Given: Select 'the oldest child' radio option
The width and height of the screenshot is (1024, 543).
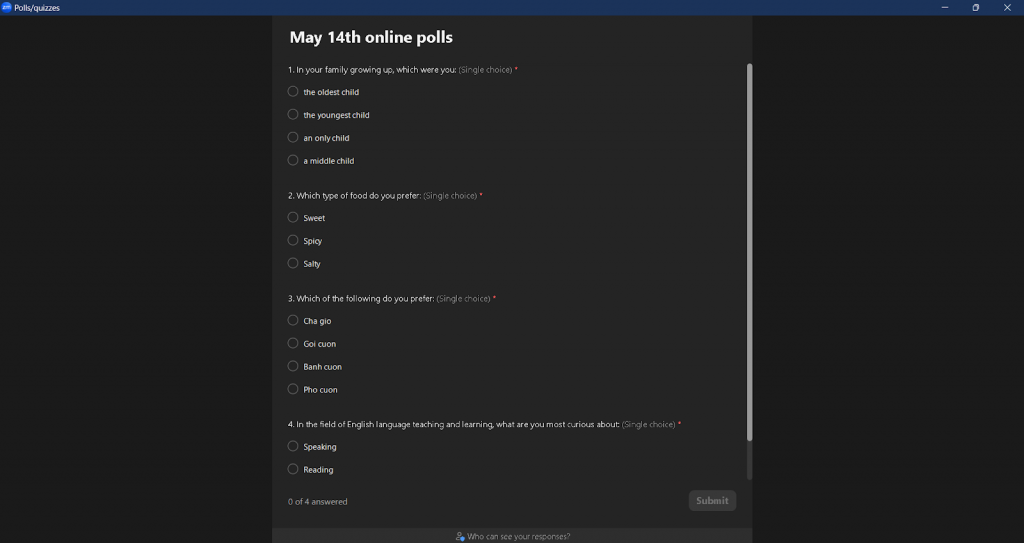Looking at the screenshot, I should point(293,91).
